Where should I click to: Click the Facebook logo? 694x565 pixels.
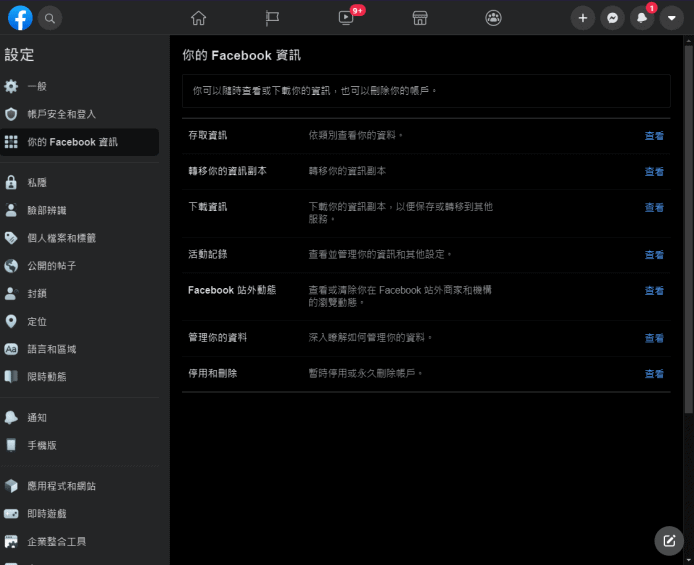(20, 18)
